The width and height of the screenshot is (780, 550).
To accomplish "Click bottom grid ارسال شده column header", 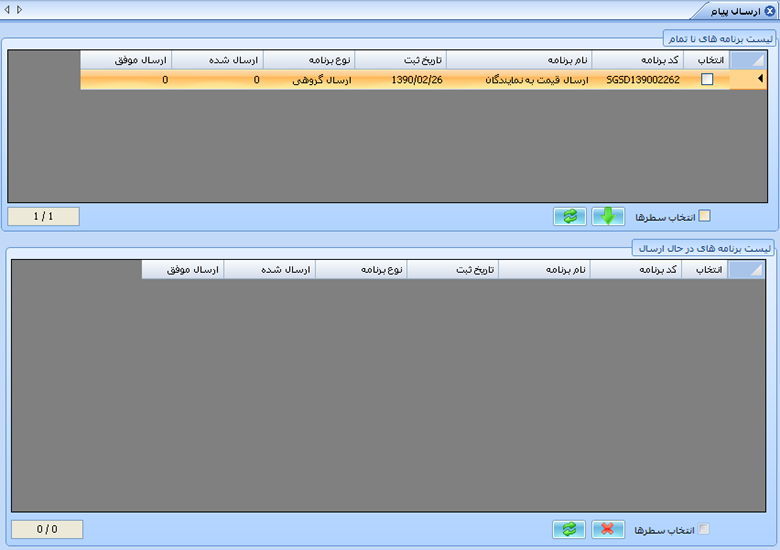I will pyautogui.click(x=270, y=270).
